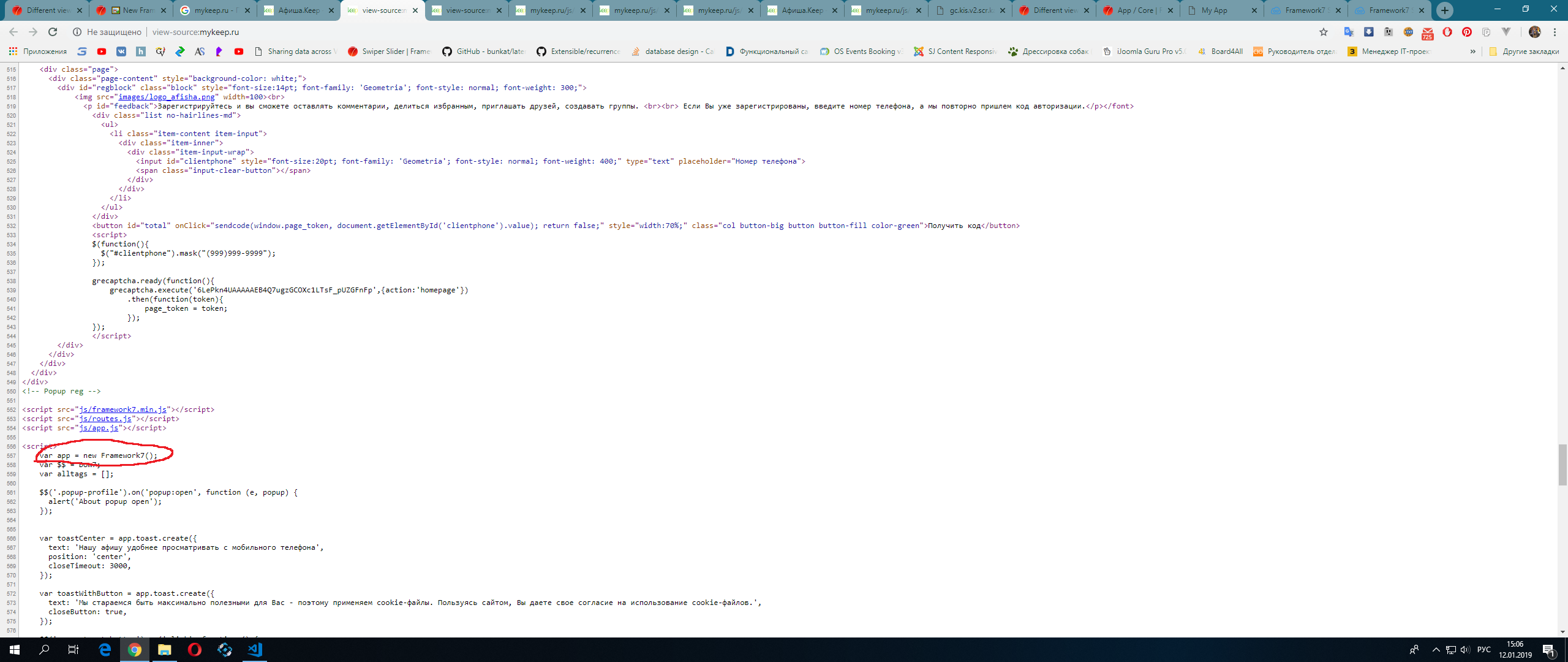Open the red Opera-style extension icon
The height and width of the screenshot is (662, 1568).
tap(1447, 32)
